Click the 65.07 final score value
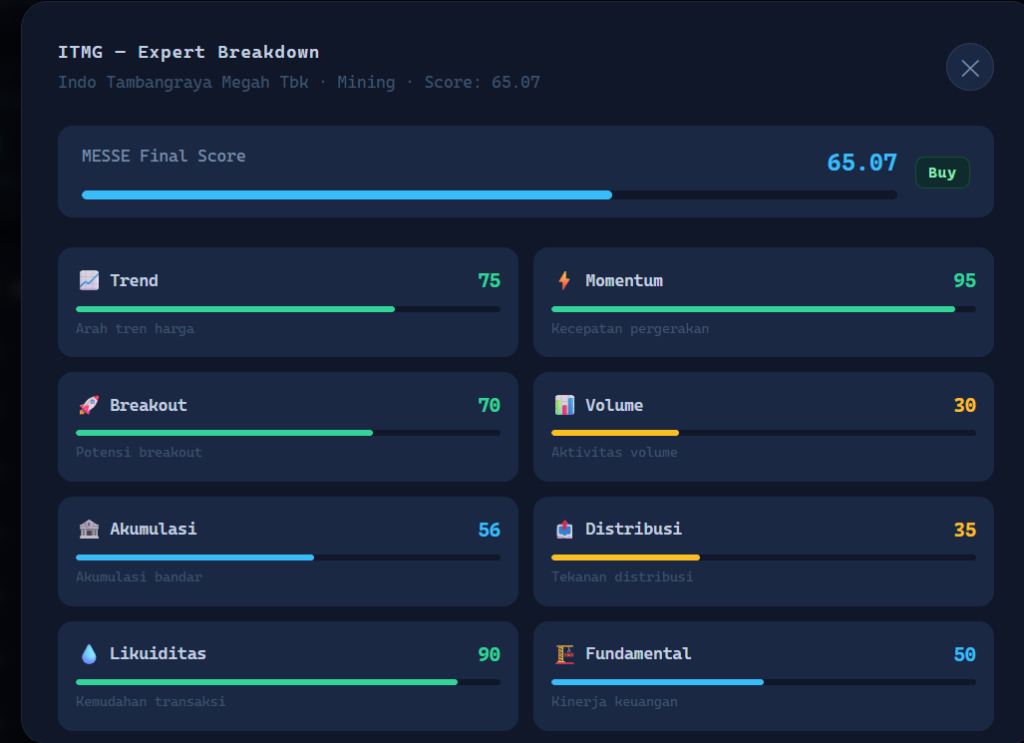The height and width of the screenshot is (743, 1024). [861, 163]
